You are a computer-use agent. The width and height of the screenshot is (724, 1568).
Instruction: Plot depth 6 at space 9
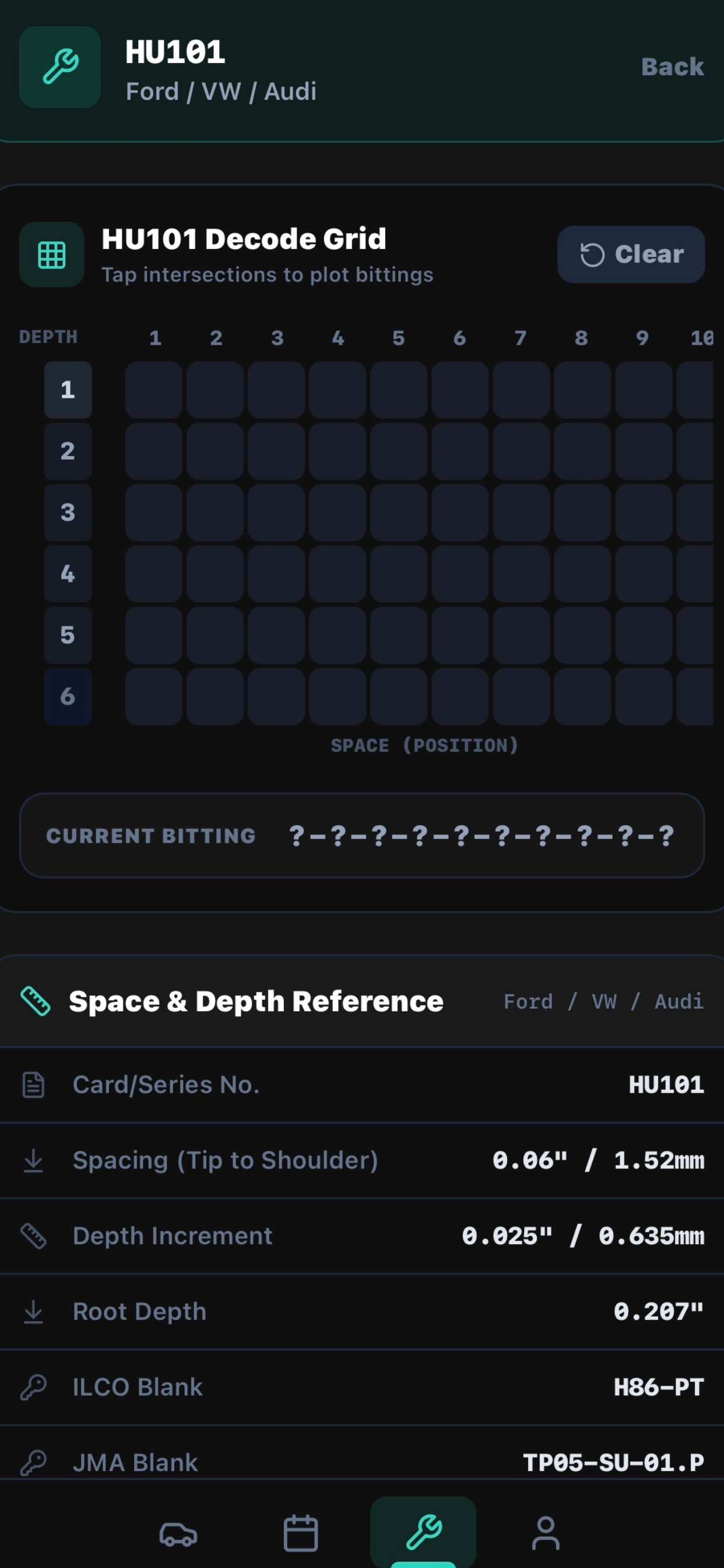644,696
